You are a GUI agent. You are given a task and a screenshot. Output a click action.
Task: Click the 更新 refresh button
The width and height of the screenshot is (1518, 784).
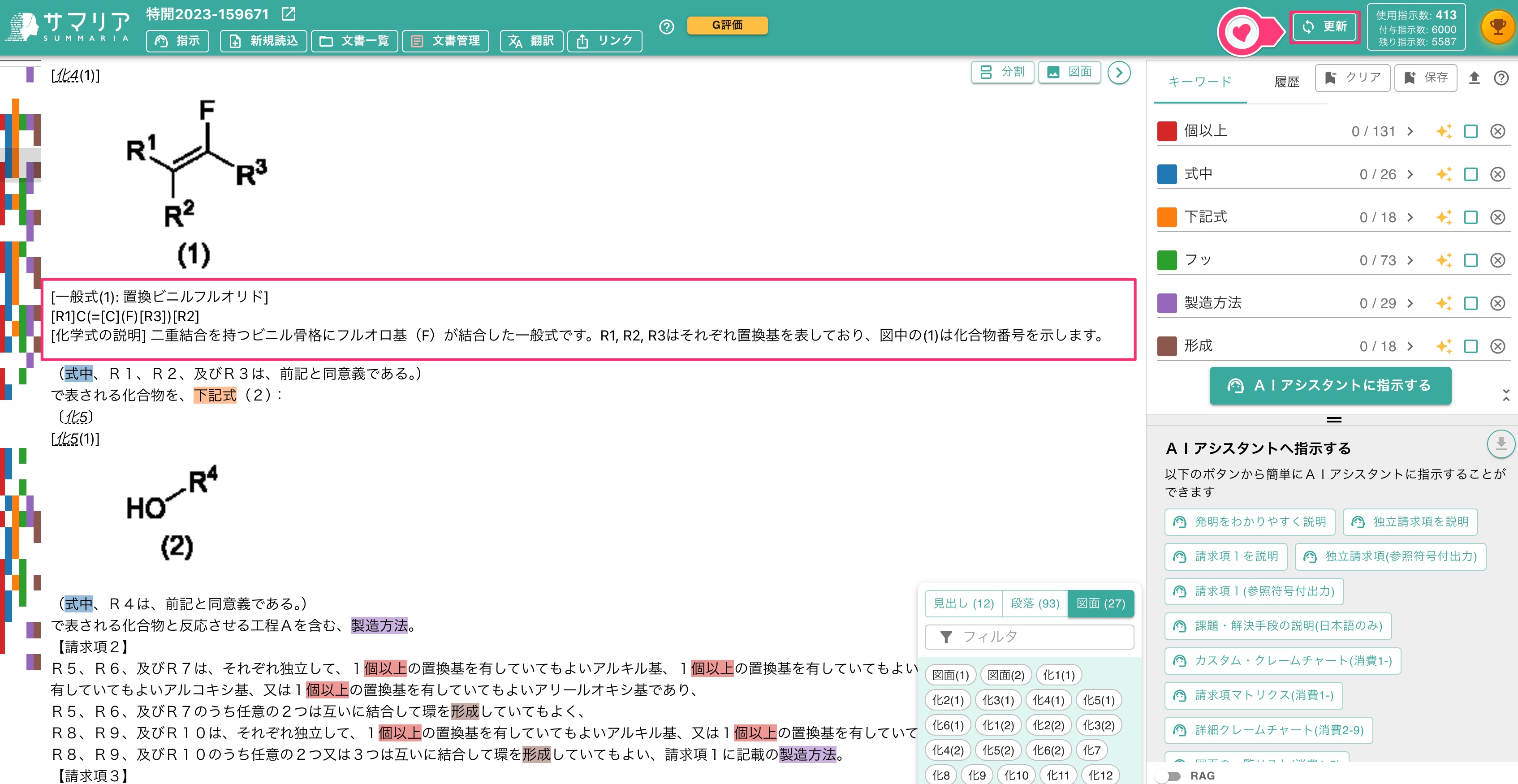(1324, 26)
